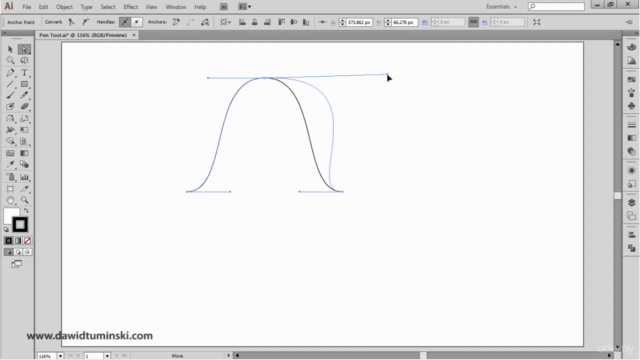This screenshot has width=640, height=360.
Task: Select the Gradient tool
Action: click(x=24, y=153)
